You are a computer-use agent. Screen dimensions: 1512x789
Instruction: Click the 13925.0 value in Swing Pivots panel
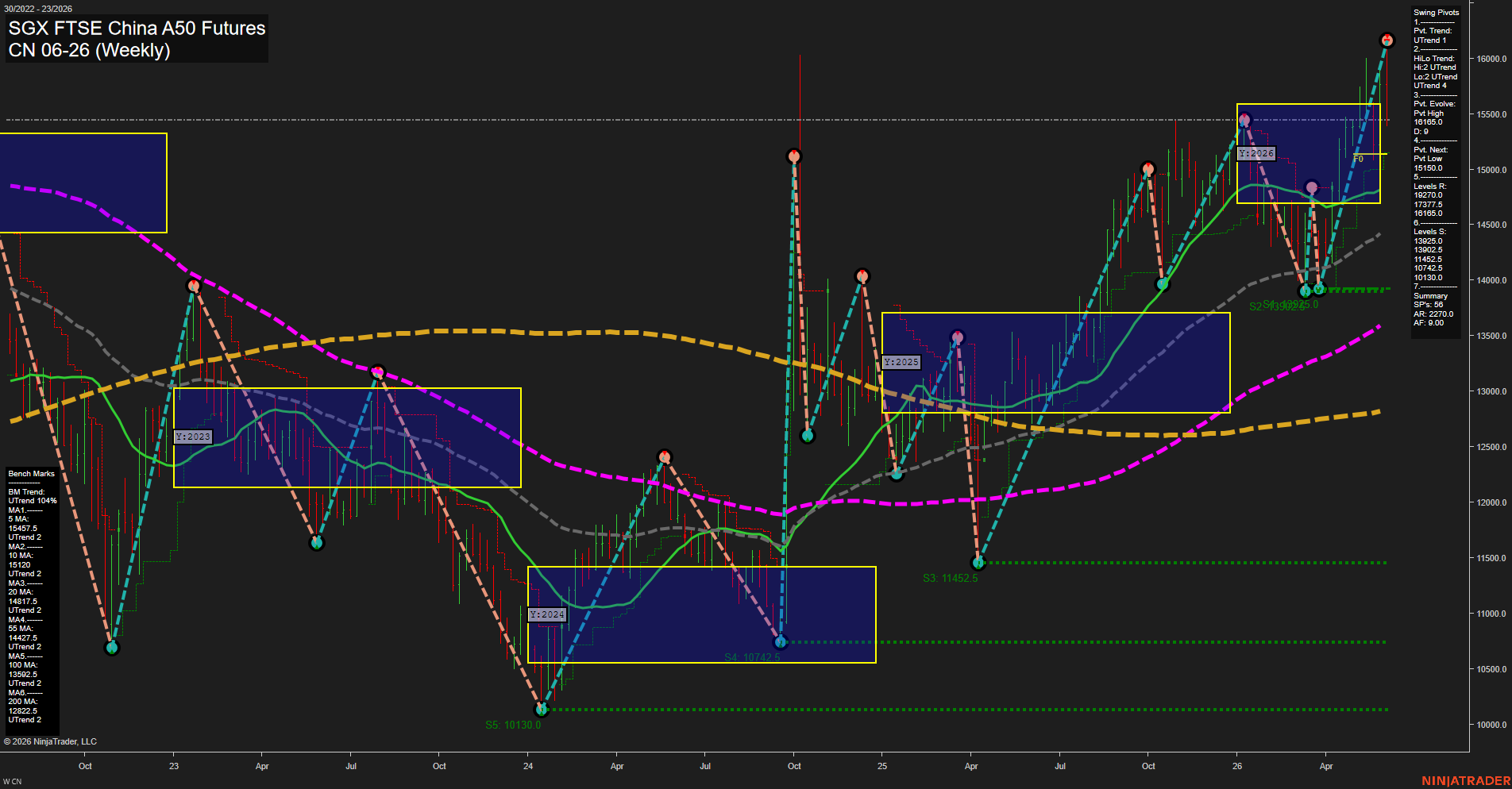[x=1428, y=241]
